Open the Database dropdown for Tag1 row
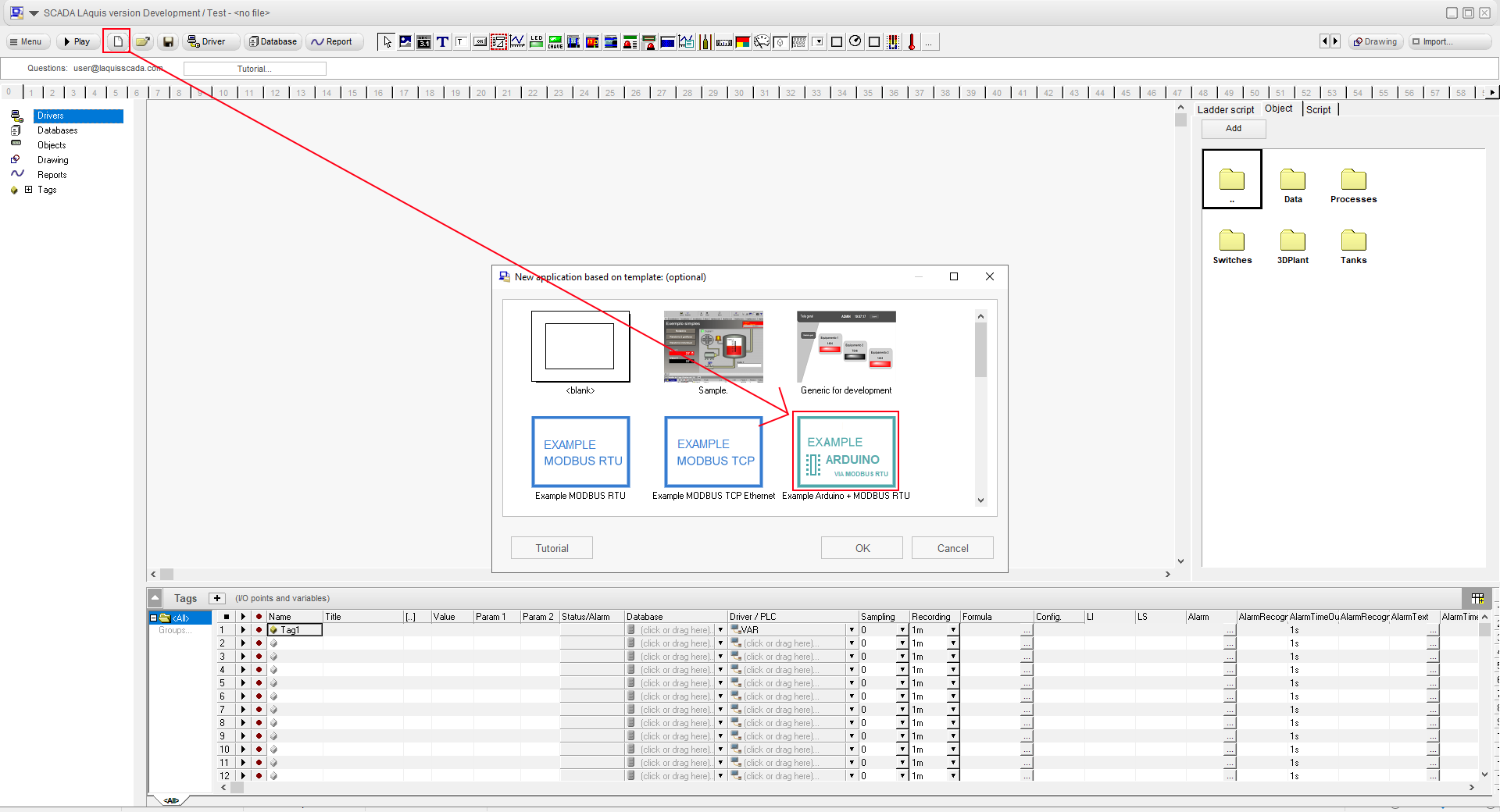 click(x=720, y=630)
